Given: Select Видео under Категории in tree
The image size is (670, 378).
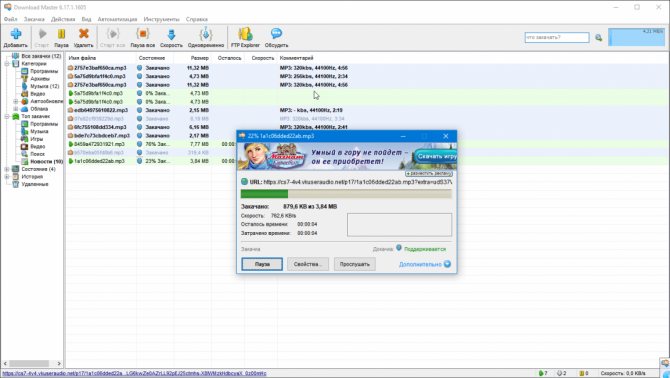Looking at the screenshot, I should [x=38, y=94].
